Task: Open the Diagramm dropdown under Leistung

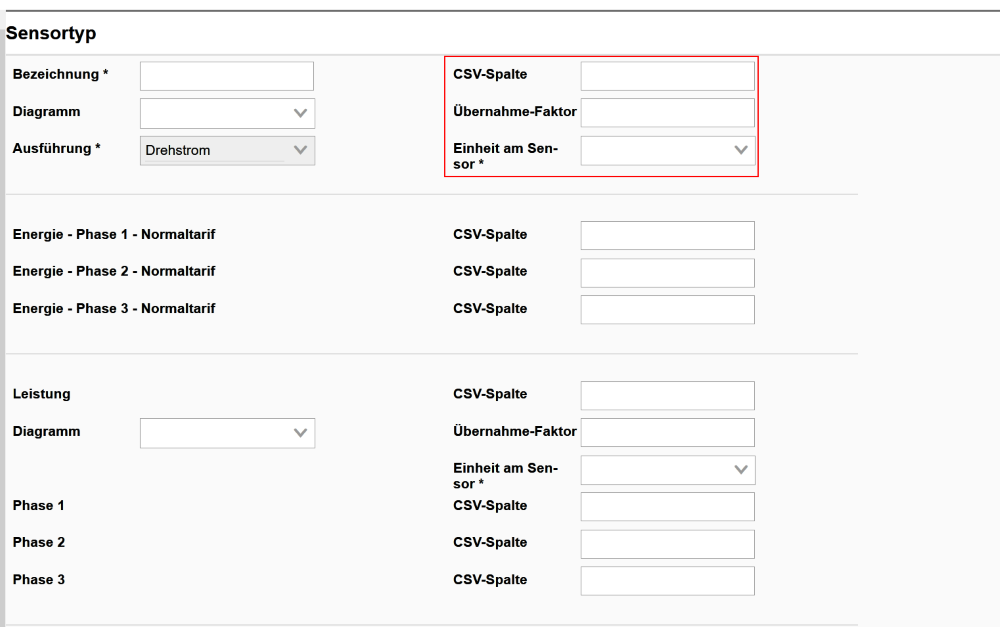Action: [227, 433]
